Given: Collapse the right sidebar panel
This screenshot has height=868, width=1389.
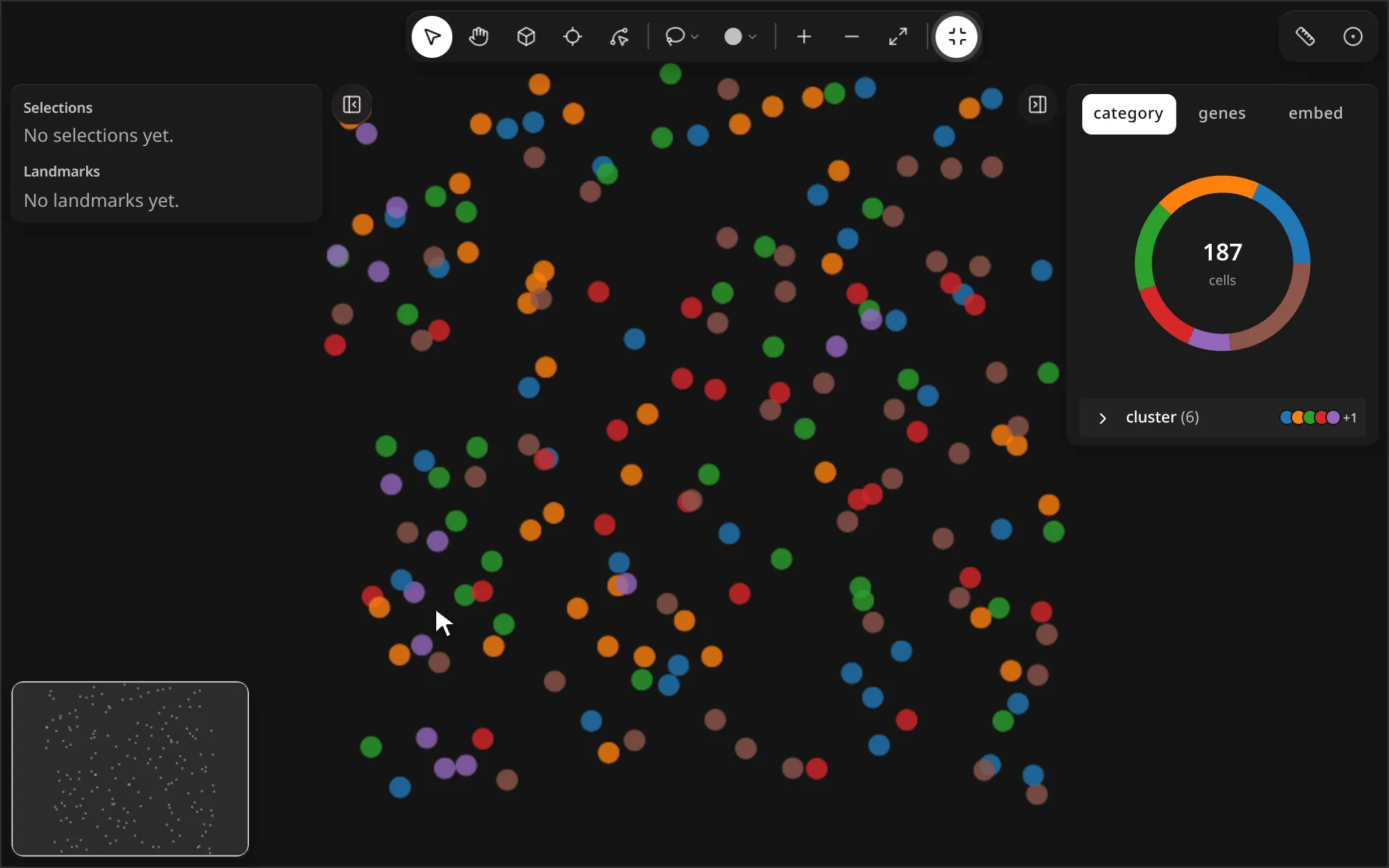Looking at the screenshot, I should coord(1037,105).
